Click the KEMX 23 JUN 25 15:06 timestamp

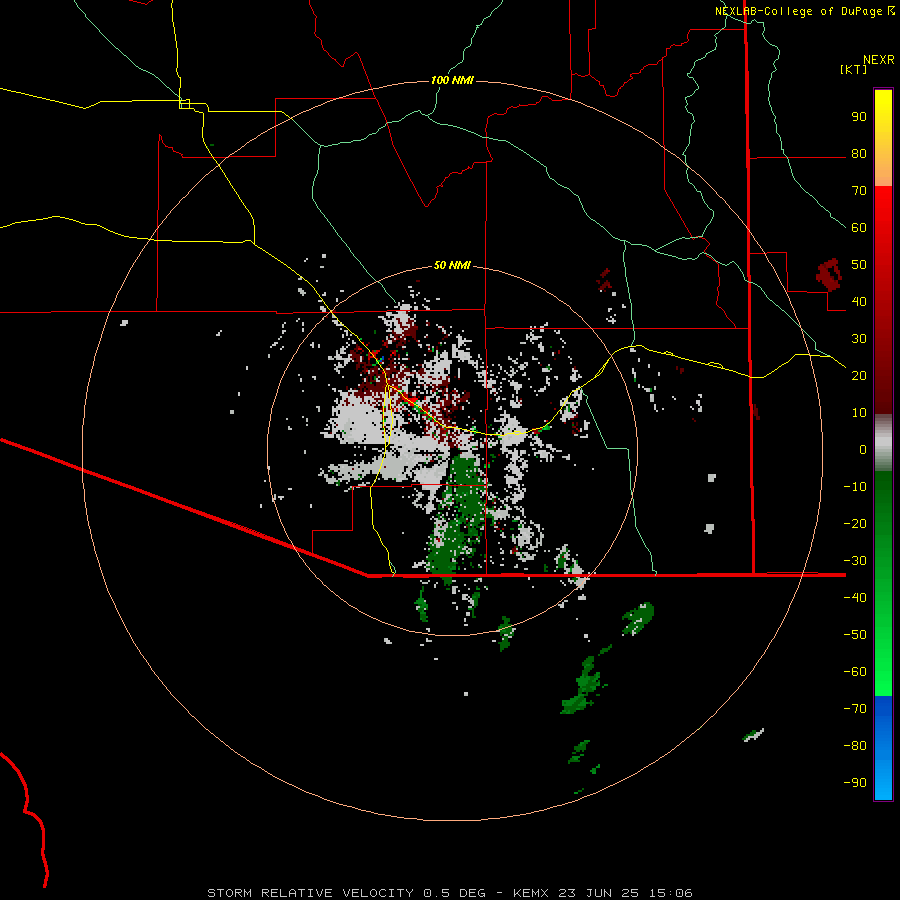pos(603,893)
